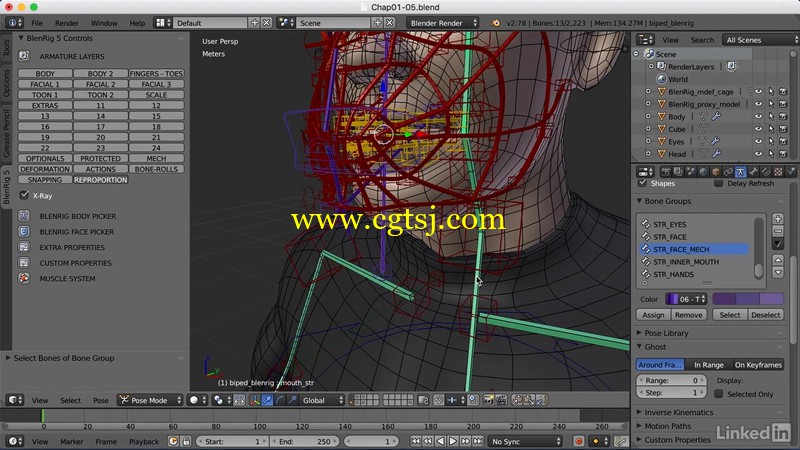Enable ghost Selected Only checkbox

click(x=718, y=393)
